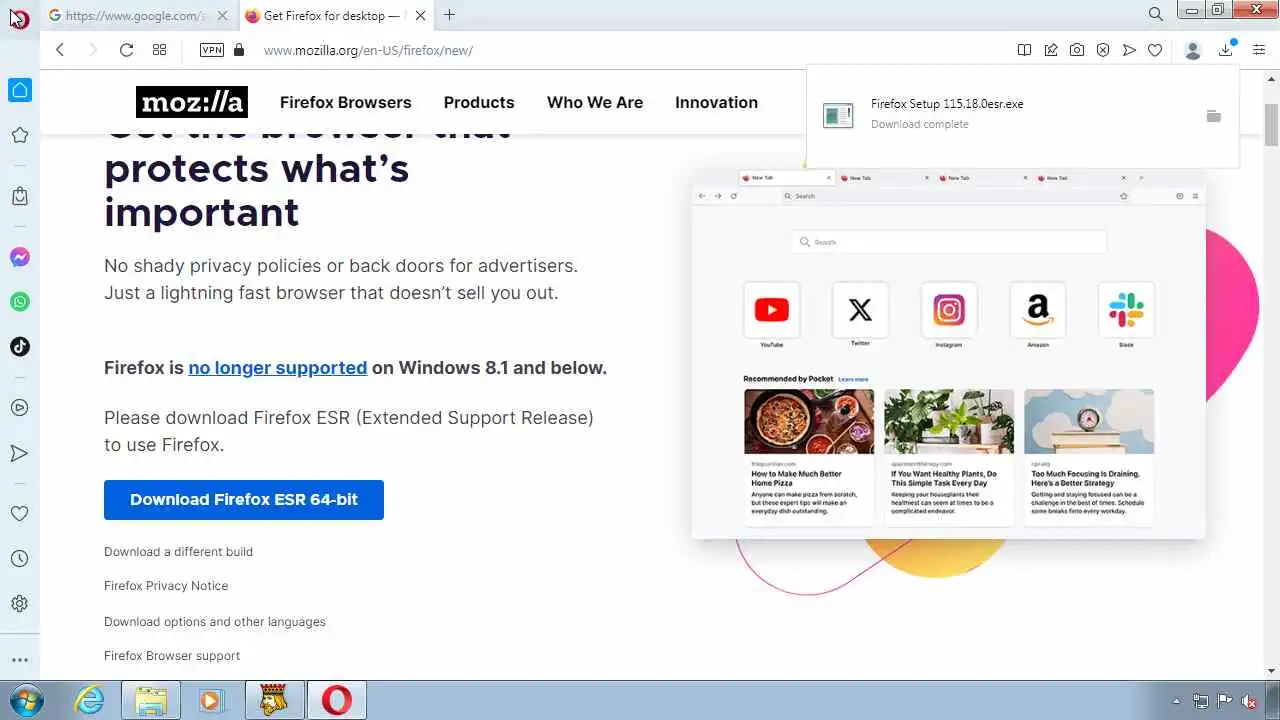Viewport: 1280px width, 720px height.
Task: Open sidebar three-dots setup menu
Action: [19, 660]
